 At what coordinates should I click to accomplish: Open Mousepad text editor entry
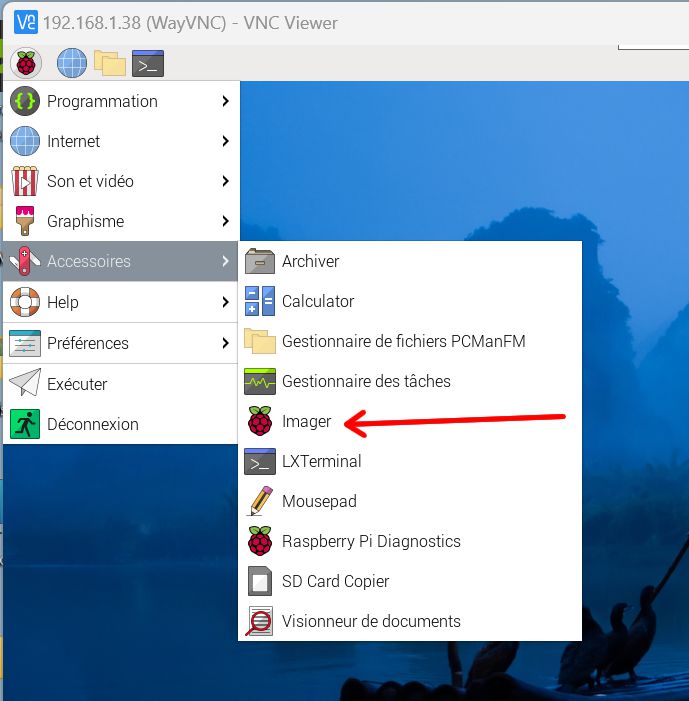[410, 501]
